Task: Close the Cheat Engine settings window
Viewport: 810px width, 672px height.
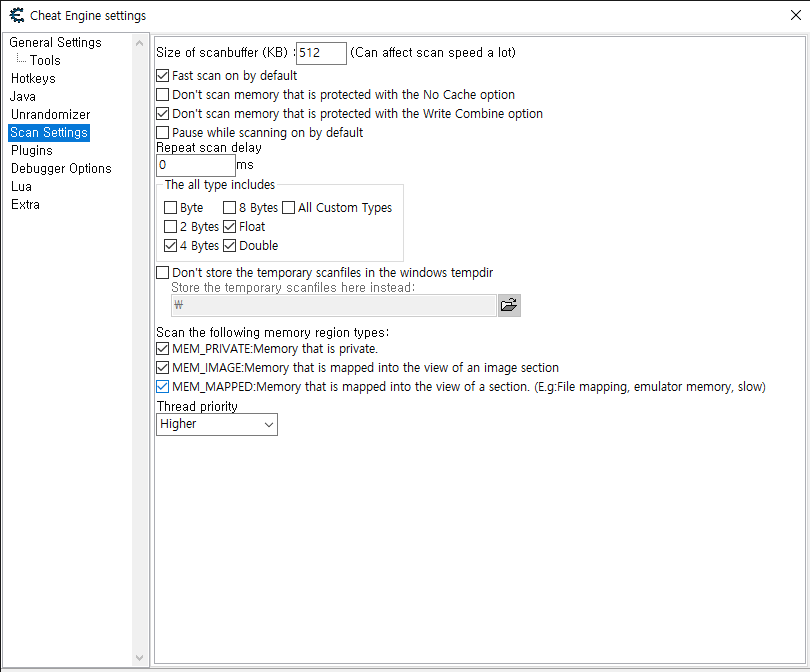Action: click(x=796, y=15)
